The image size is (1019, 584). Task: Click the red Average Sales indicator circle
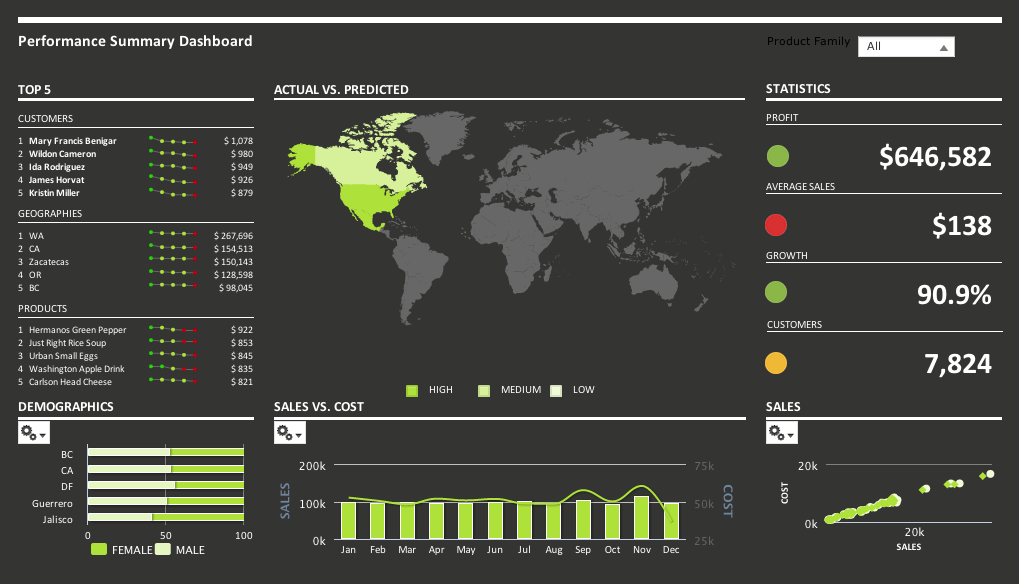click(x=778, y=225)
